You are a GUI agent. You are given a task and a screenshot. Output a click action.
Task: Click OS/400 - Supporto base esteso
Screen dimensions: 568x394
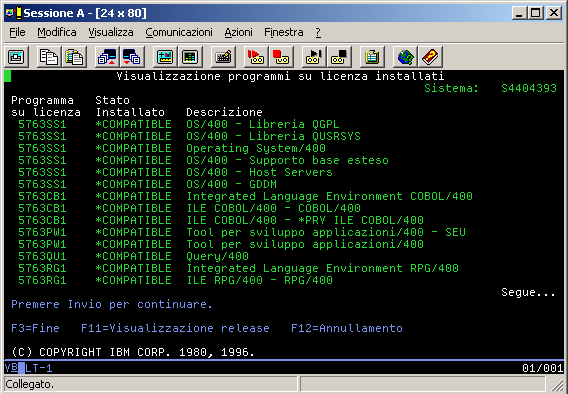tap(287, 160)
